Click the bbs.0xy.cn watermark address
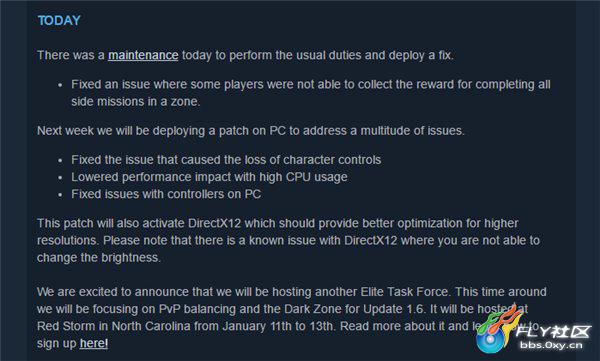This screenshot has height=361, width=600. pyautogui.click(x=551, y=345)
